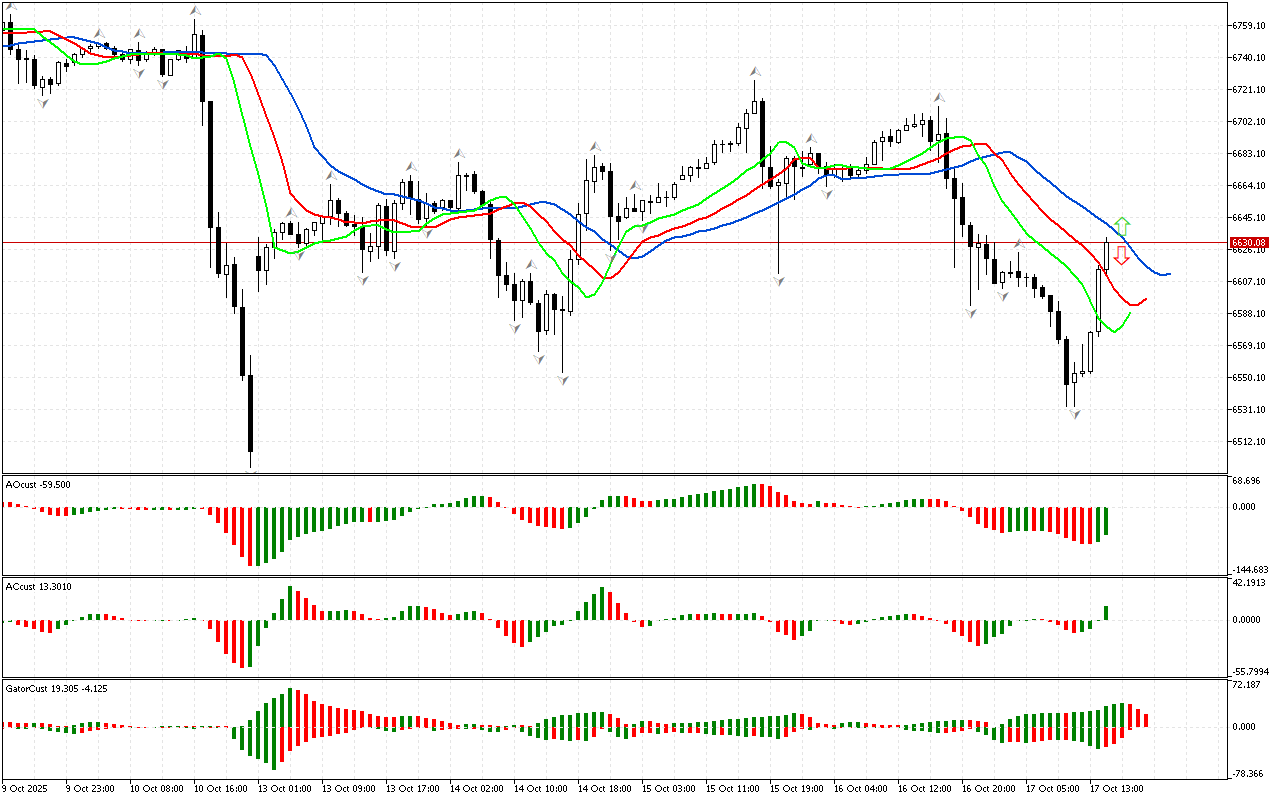Click the 9 Oct 2025 date label
Viewport: 1280px width, 800px height.
[25, 789]
